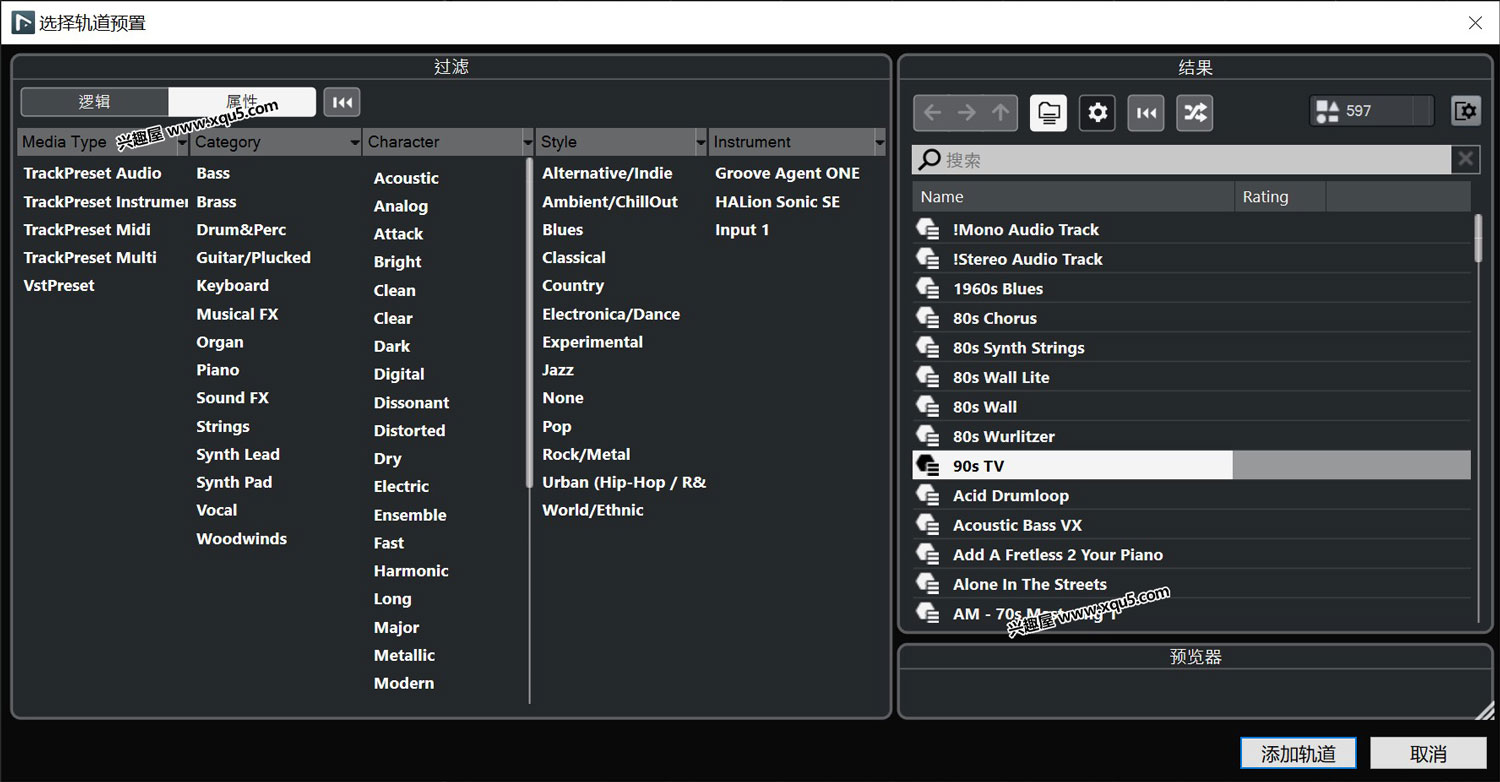1500x782 pixels.
Task: Click the 添加轨道 button
Action: tap(1297, 753)
